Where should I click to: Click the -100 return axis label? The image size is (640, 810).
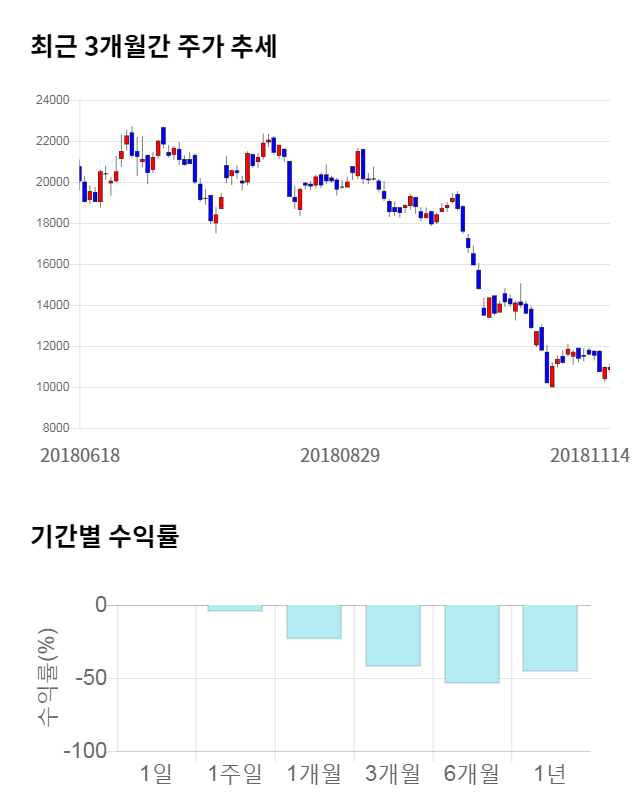[x=82, y=751]
